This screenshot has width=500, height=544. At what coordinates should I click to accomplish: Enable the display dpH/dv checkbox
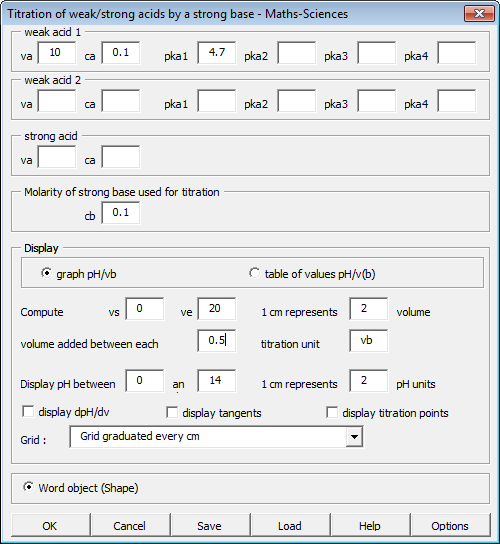28,412
